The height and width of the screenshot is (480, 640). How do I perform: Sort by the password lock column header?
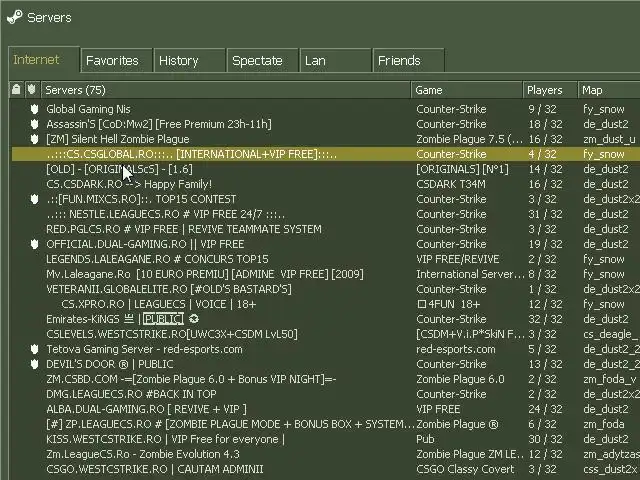[x=16, y=90]
